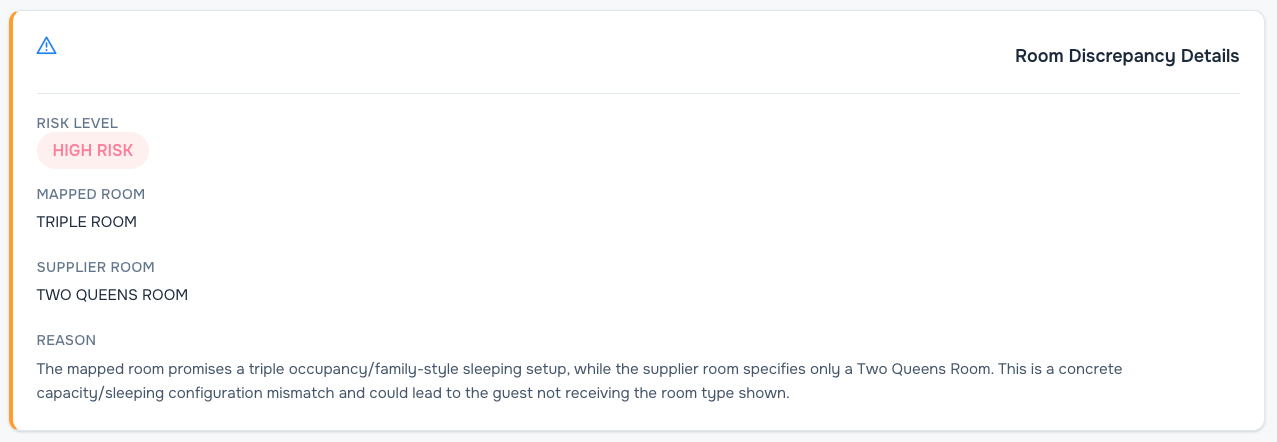Click the word 'QUEENS' in supplier value
Screen dimensions: 1277x442
pyautogui.click(x=106, y=295)
